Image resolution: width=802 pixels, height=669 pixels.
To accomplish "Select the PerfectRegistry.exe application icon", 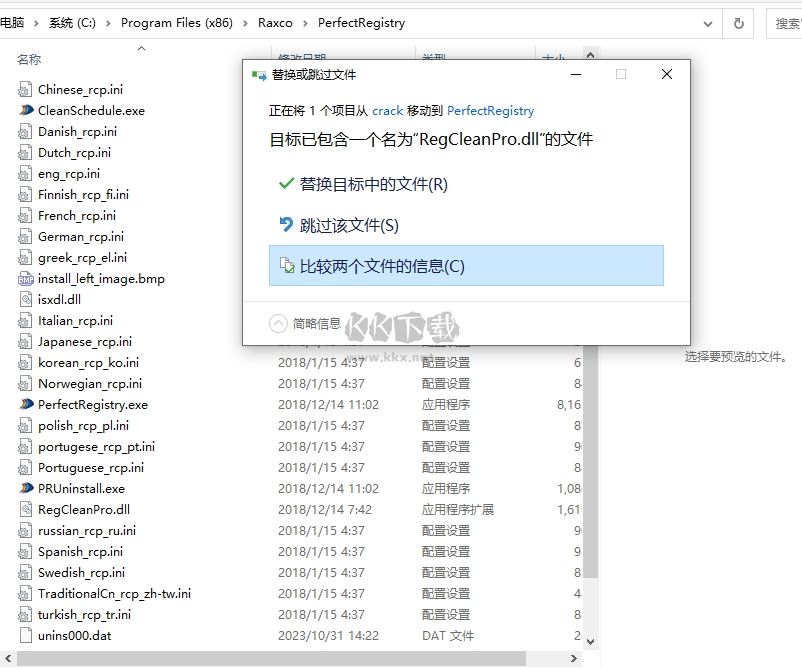I will (24, 404).
